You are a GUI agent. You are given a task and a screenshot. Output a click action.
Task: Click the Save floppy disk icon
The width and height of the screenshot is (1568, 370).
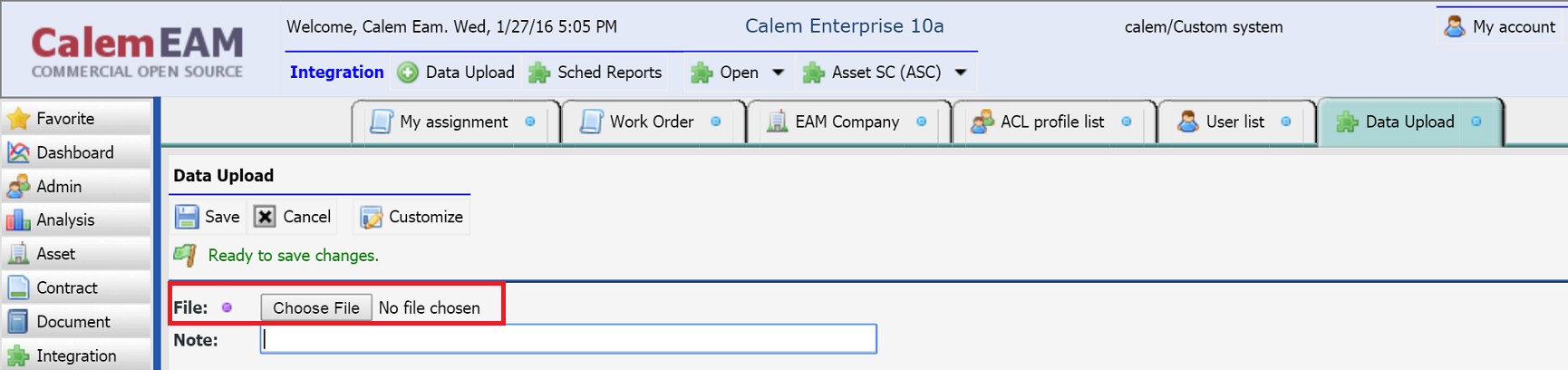187,217
